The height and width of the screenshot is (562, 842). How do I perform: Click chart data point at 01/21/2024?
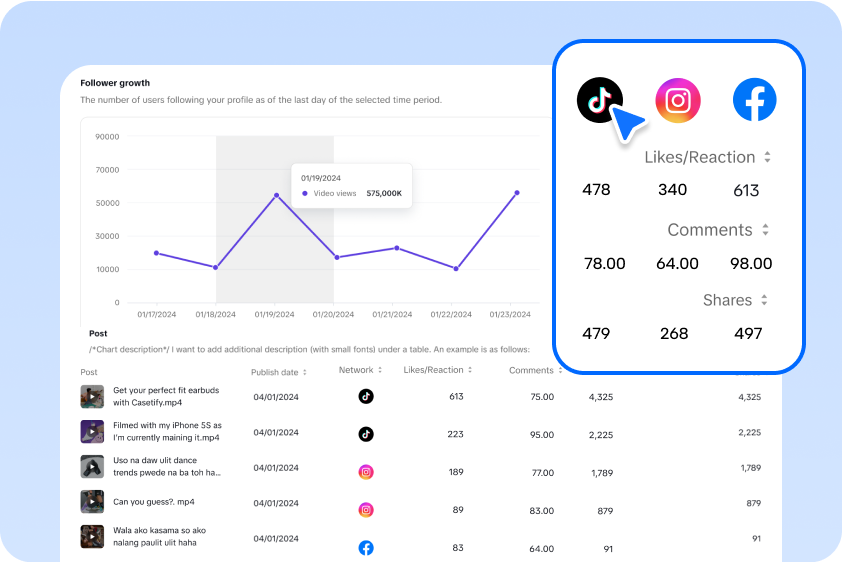pos(397,248)
